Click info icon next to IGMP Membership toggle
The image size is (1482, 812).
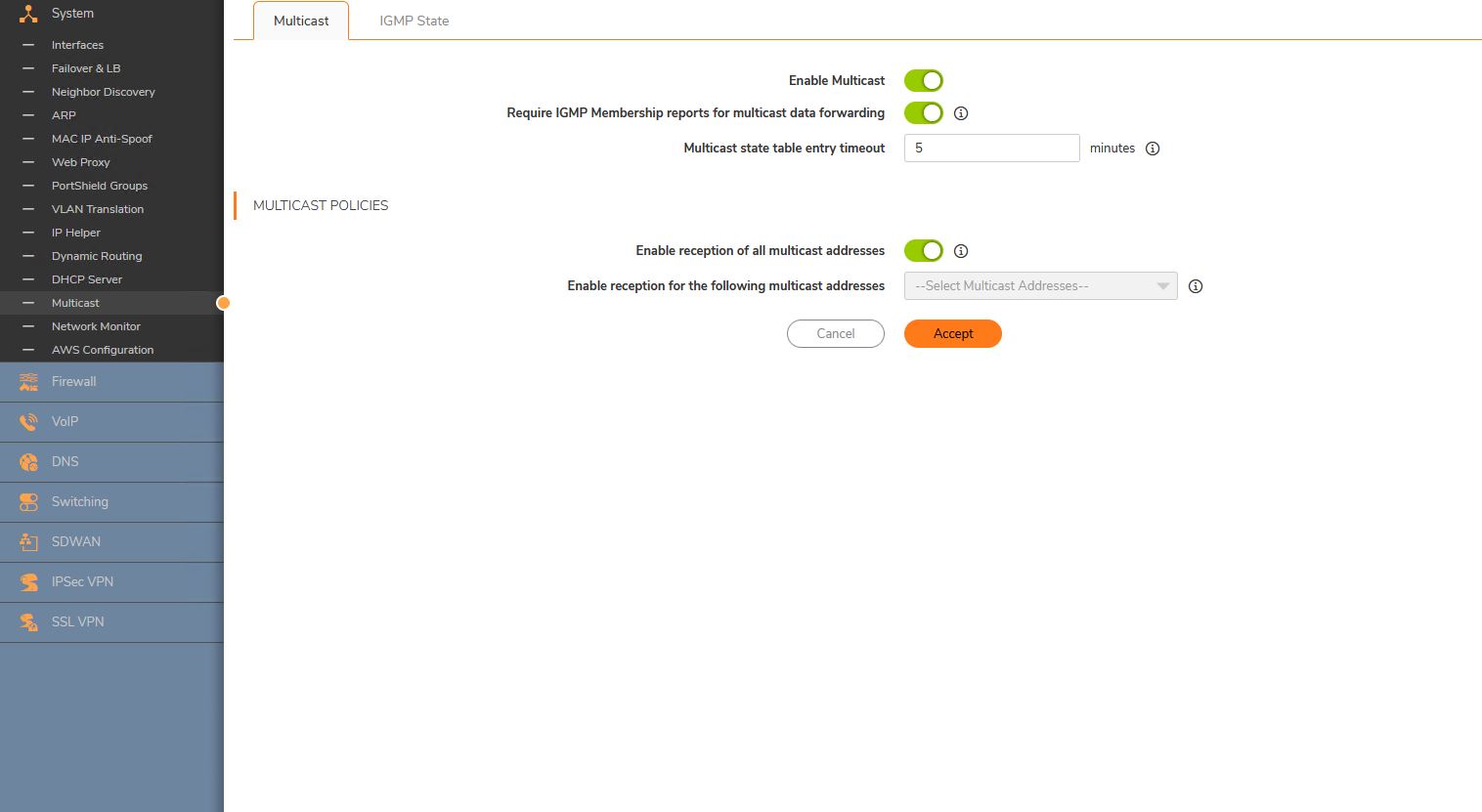961,113
